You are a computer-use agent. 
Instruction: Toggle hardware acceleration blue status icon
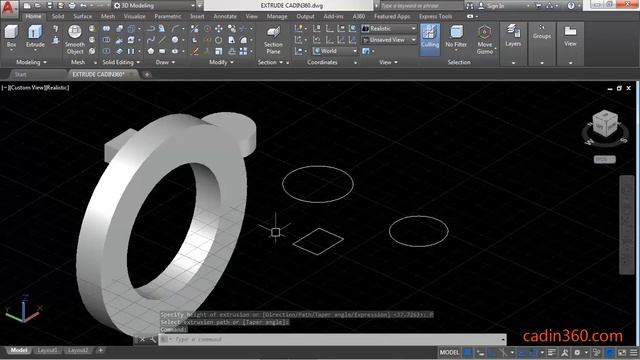(609, 352)
